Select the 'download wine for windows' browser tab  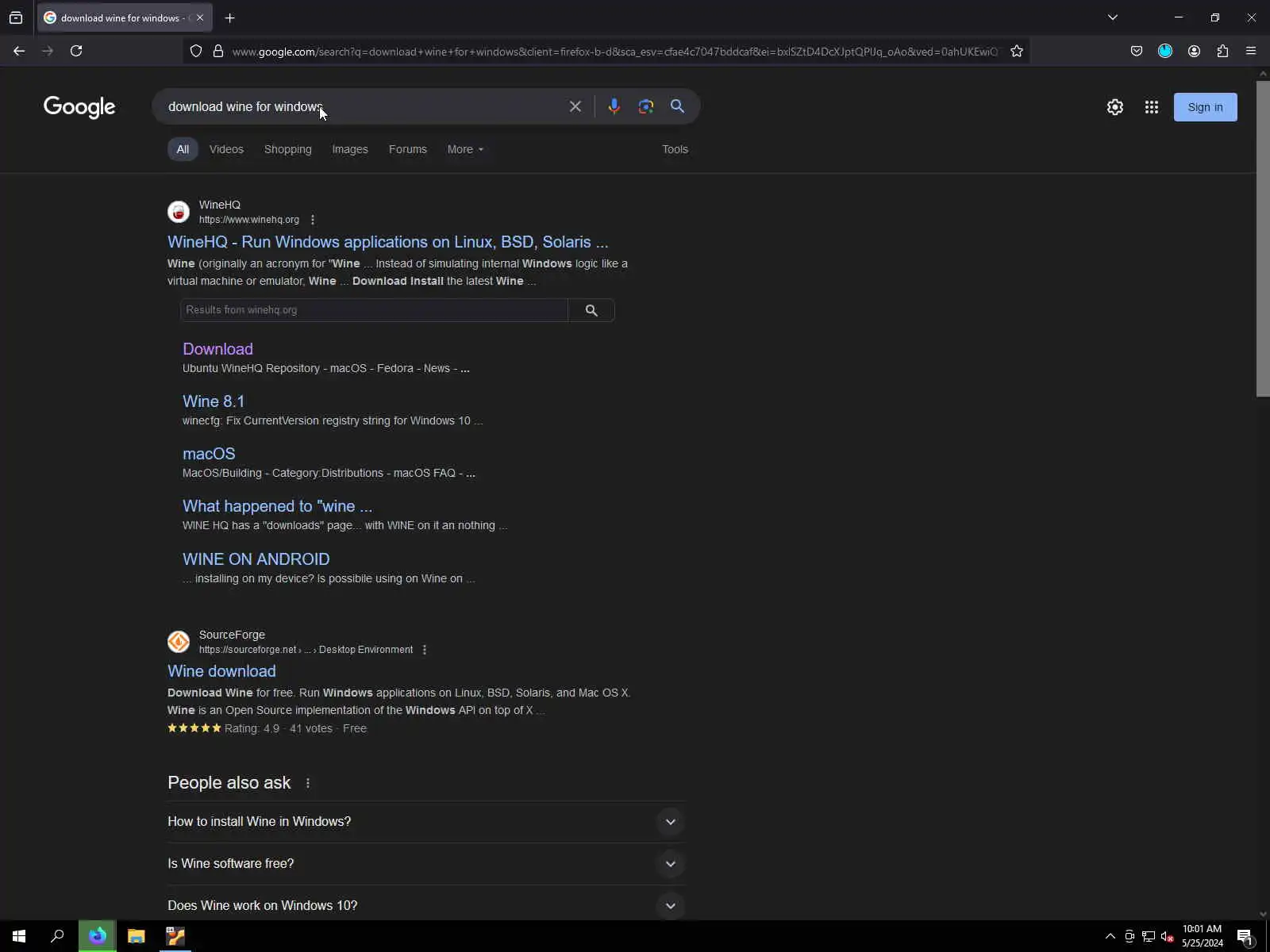coord(124,17)
